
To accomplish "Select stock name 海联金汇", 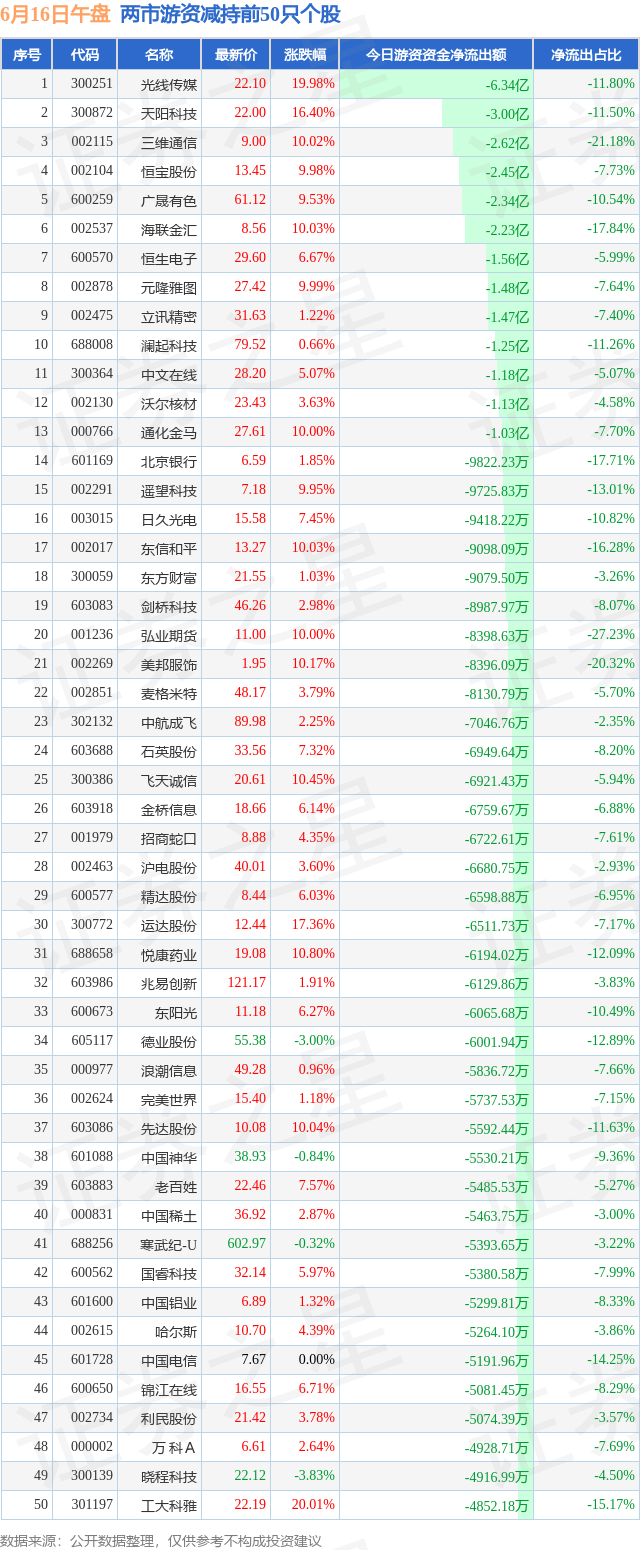I will coord(169,229).
